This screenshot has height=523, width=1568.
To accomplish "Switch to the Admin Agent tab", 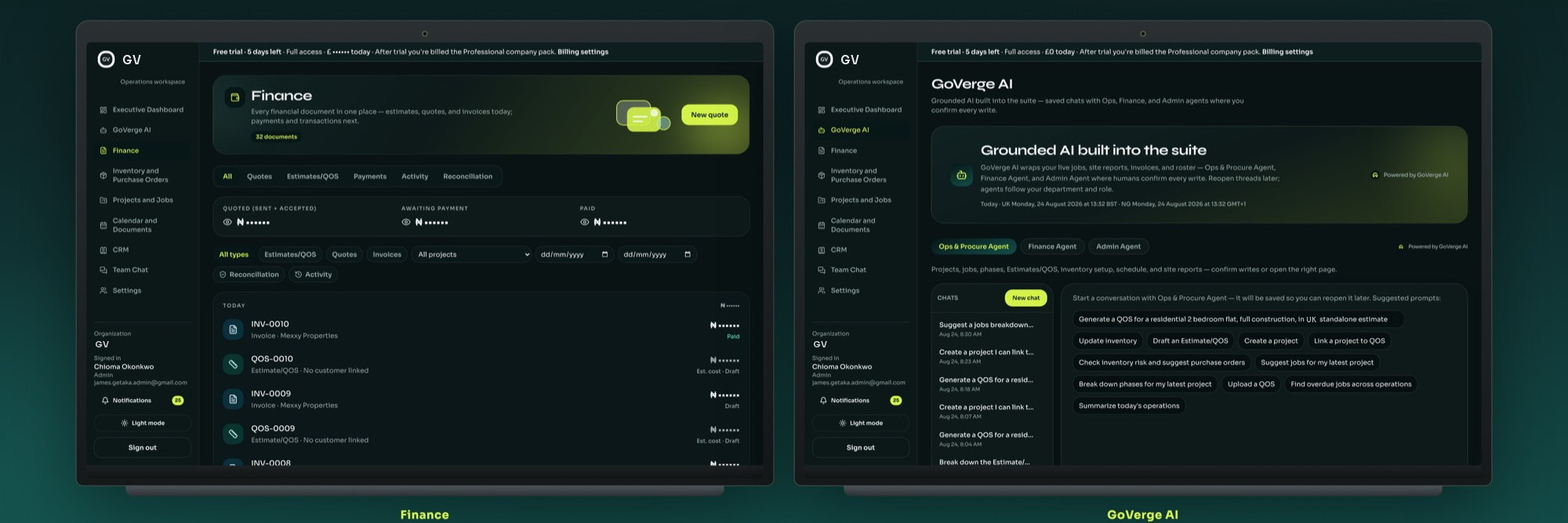I will tap(1119, 247).
